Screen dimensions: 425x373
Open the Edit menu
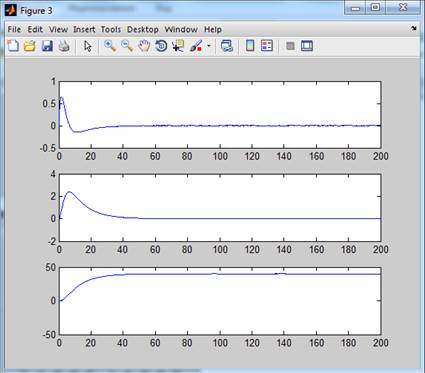click(35, 29)
